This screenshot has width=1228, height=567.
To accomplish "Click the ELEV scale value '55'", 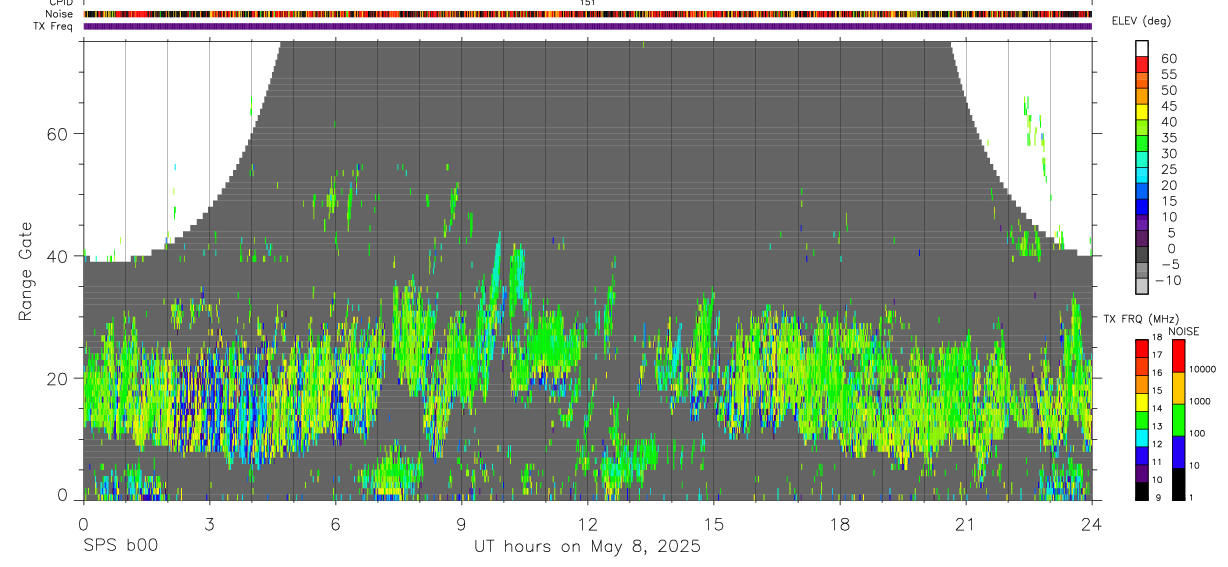I will [x=1168, y=74].
